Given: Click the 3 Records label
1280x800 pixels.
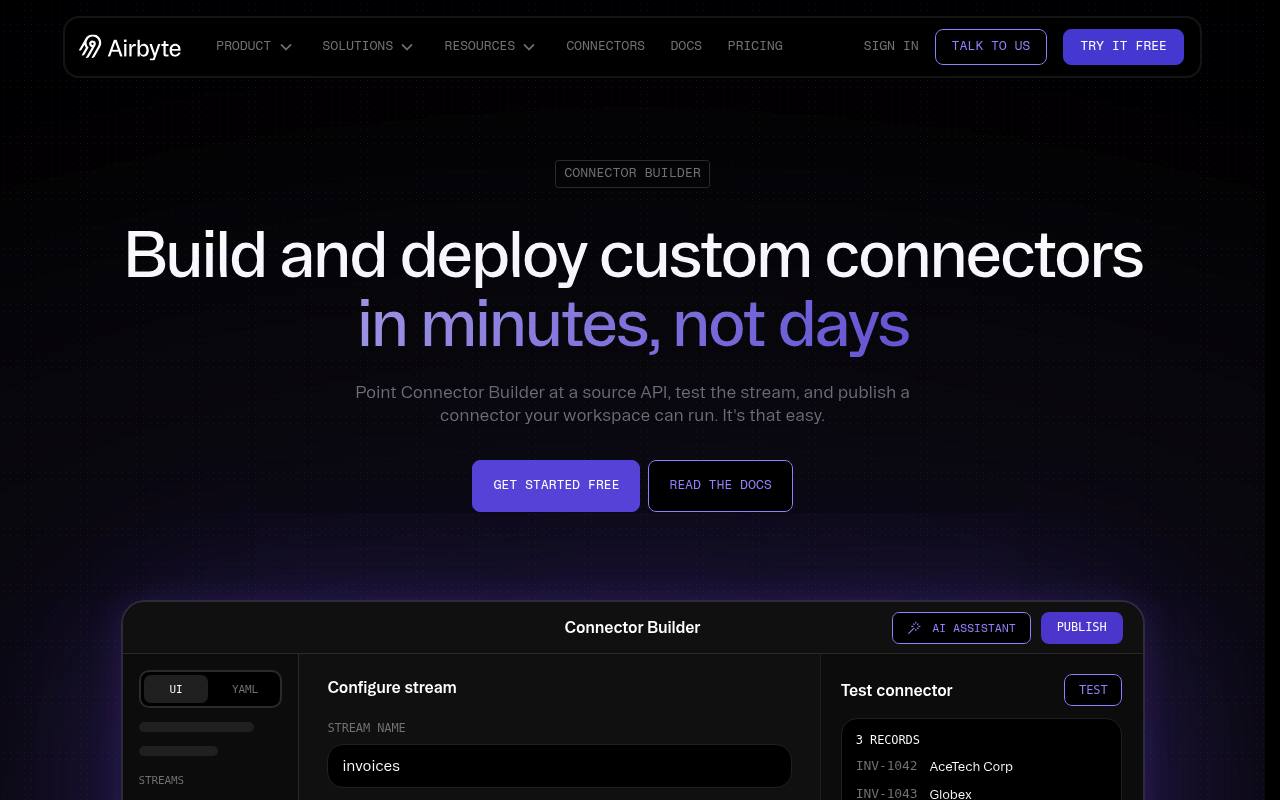Looking at the screenshot, I should (x=888, y=740).
